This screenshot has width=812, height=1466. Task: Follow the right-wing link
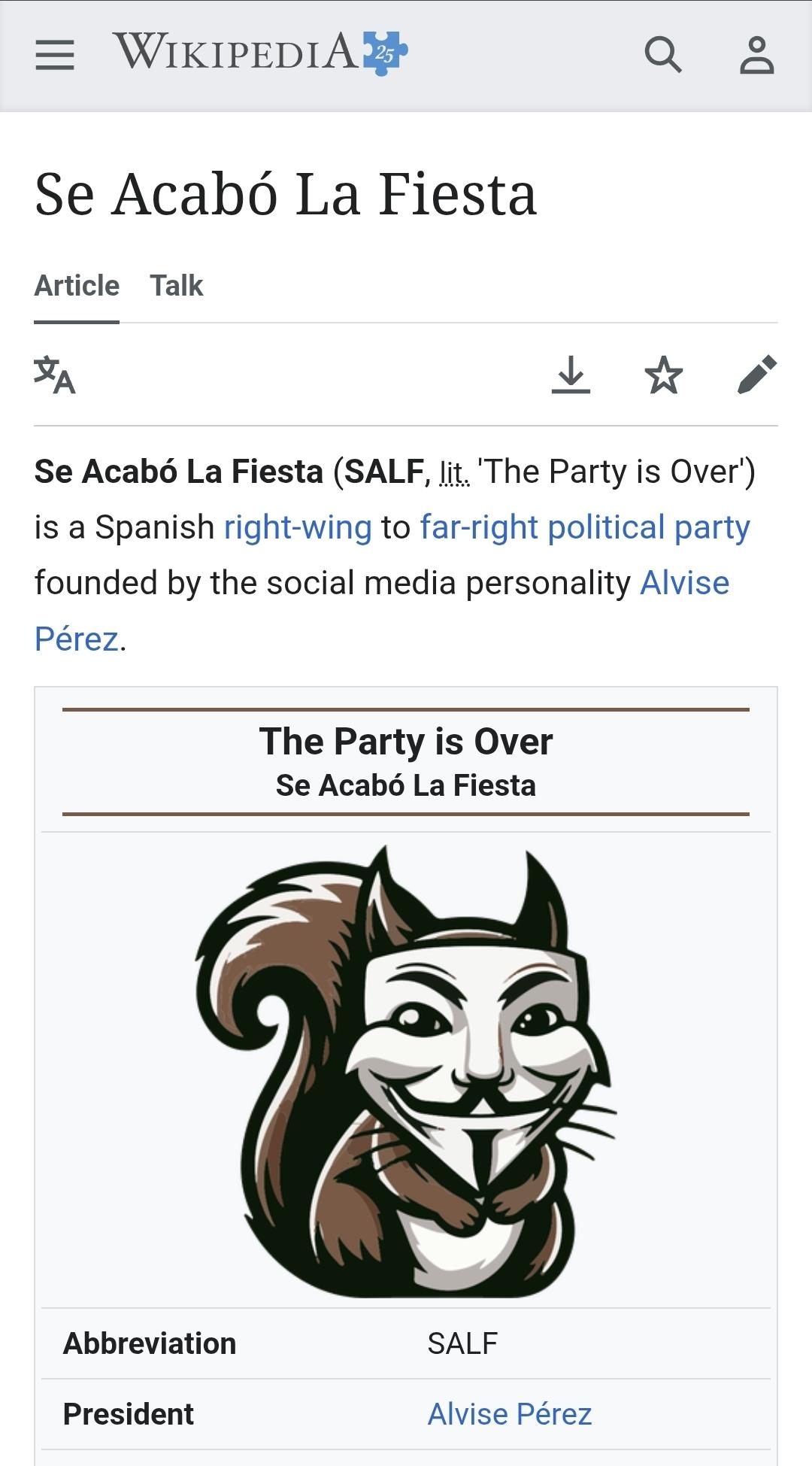(298, 527)
